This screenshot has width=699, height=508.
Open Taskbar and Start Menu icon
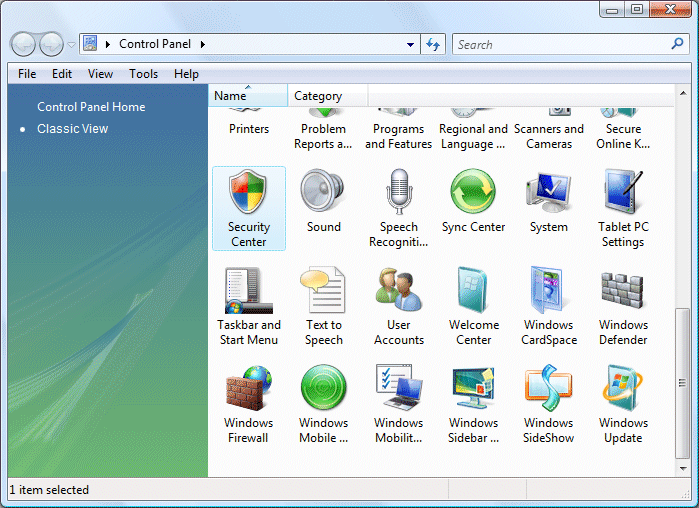click(249, 291)
